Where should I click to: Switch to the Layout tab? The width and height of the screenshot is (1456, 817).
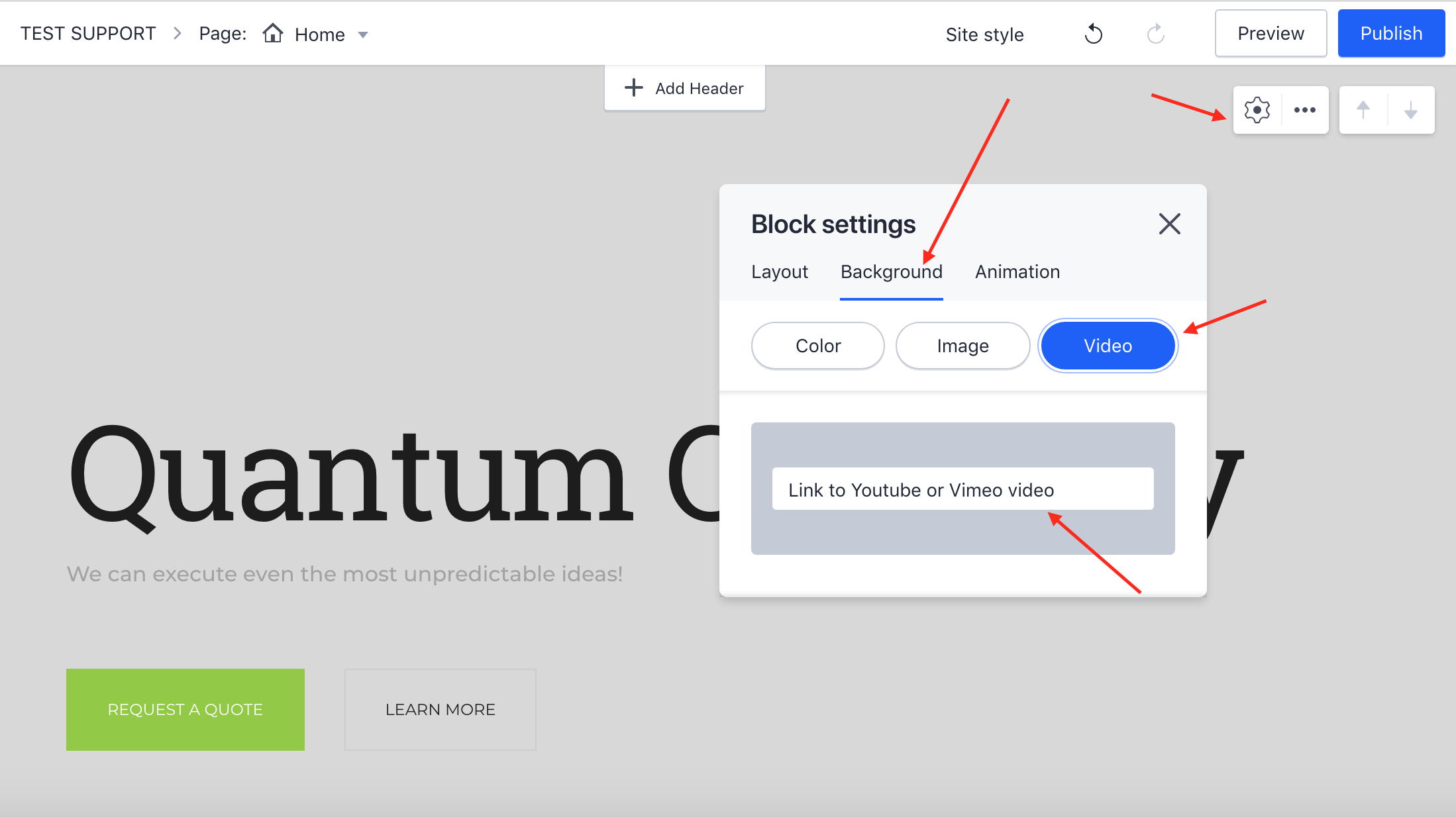(x=779, y=271)
